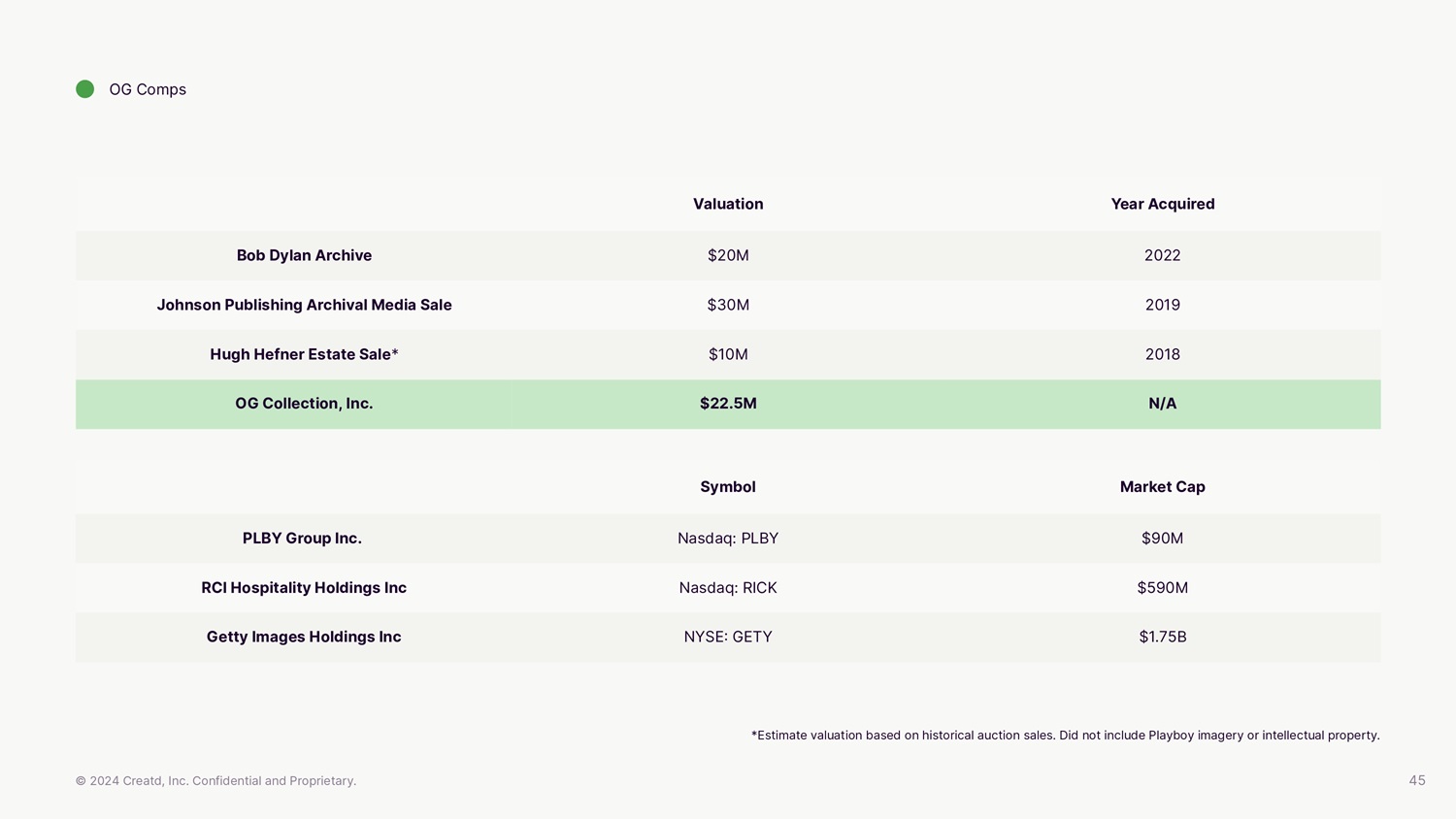Click the Getty Images Holdings Inc label
The image size is (1456, 819).
[304, 637]
